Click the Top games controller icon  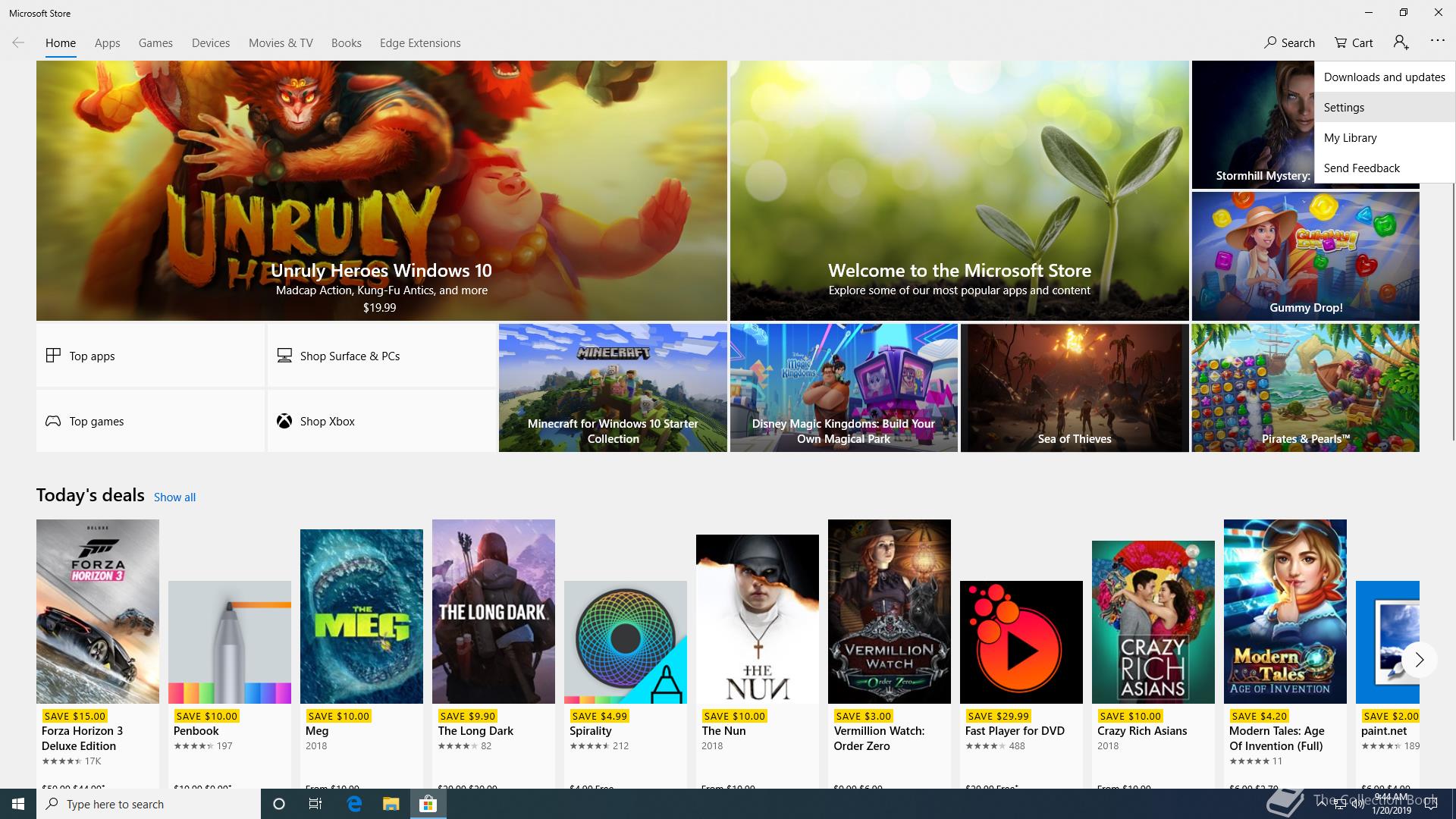(x=53, y=421)
